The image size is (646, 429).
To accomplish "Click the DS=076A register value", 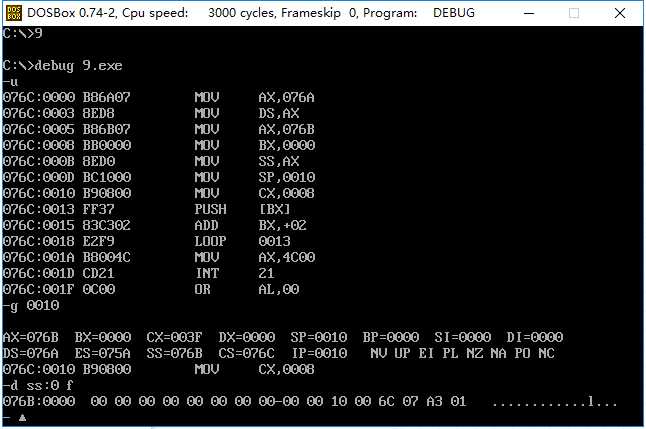I will pos(30,353).
